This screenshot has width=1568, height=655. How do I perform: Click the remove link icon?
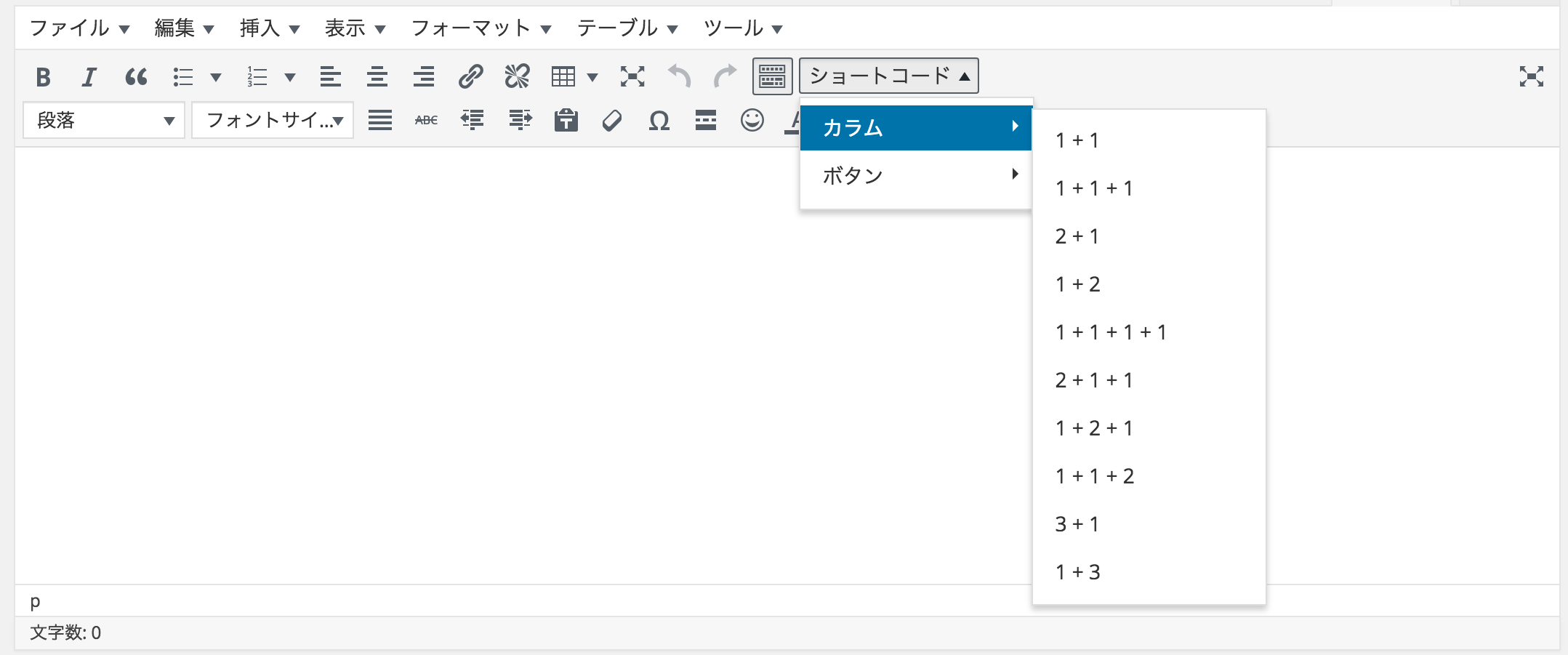(x=517, y=76)
